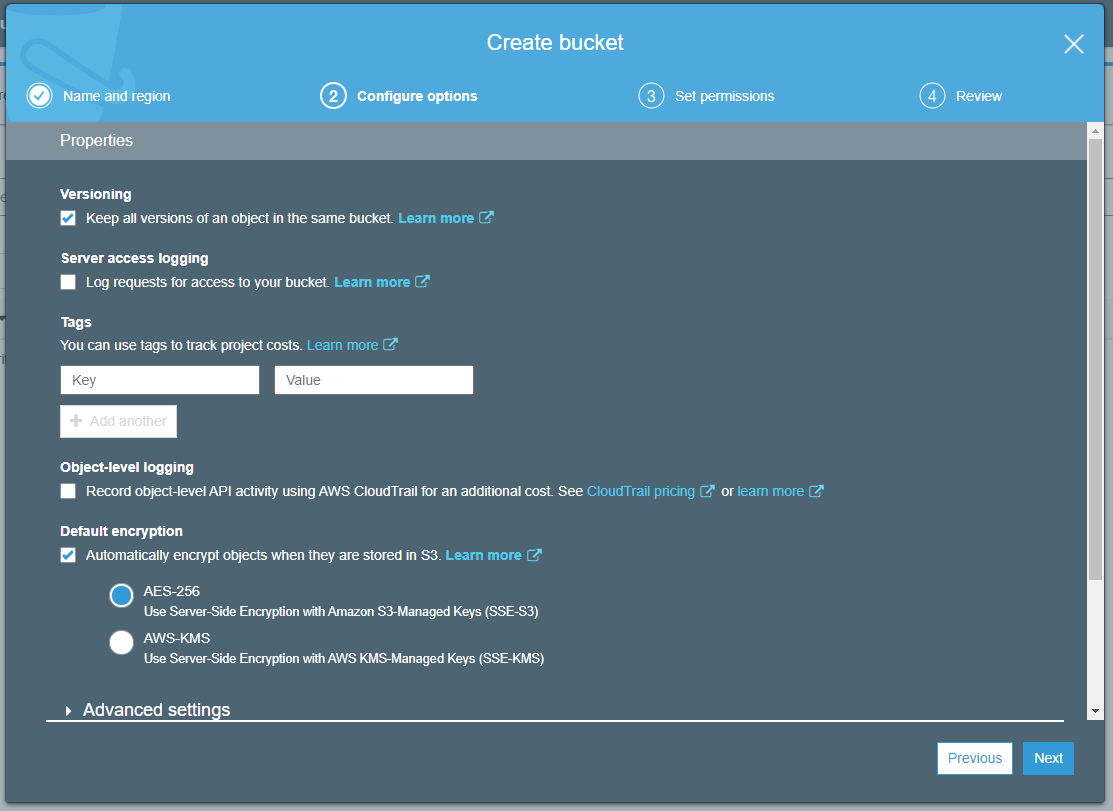
Task: Click the SSE-S3 description text
Action: tap(341, 612)
